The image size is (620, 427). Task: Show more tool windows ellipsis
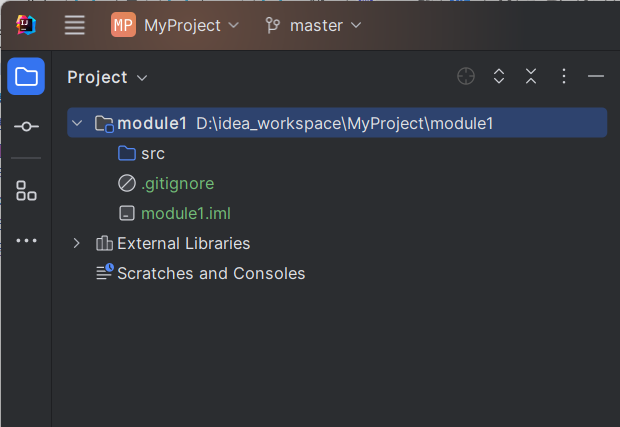[x=26, y=240]
